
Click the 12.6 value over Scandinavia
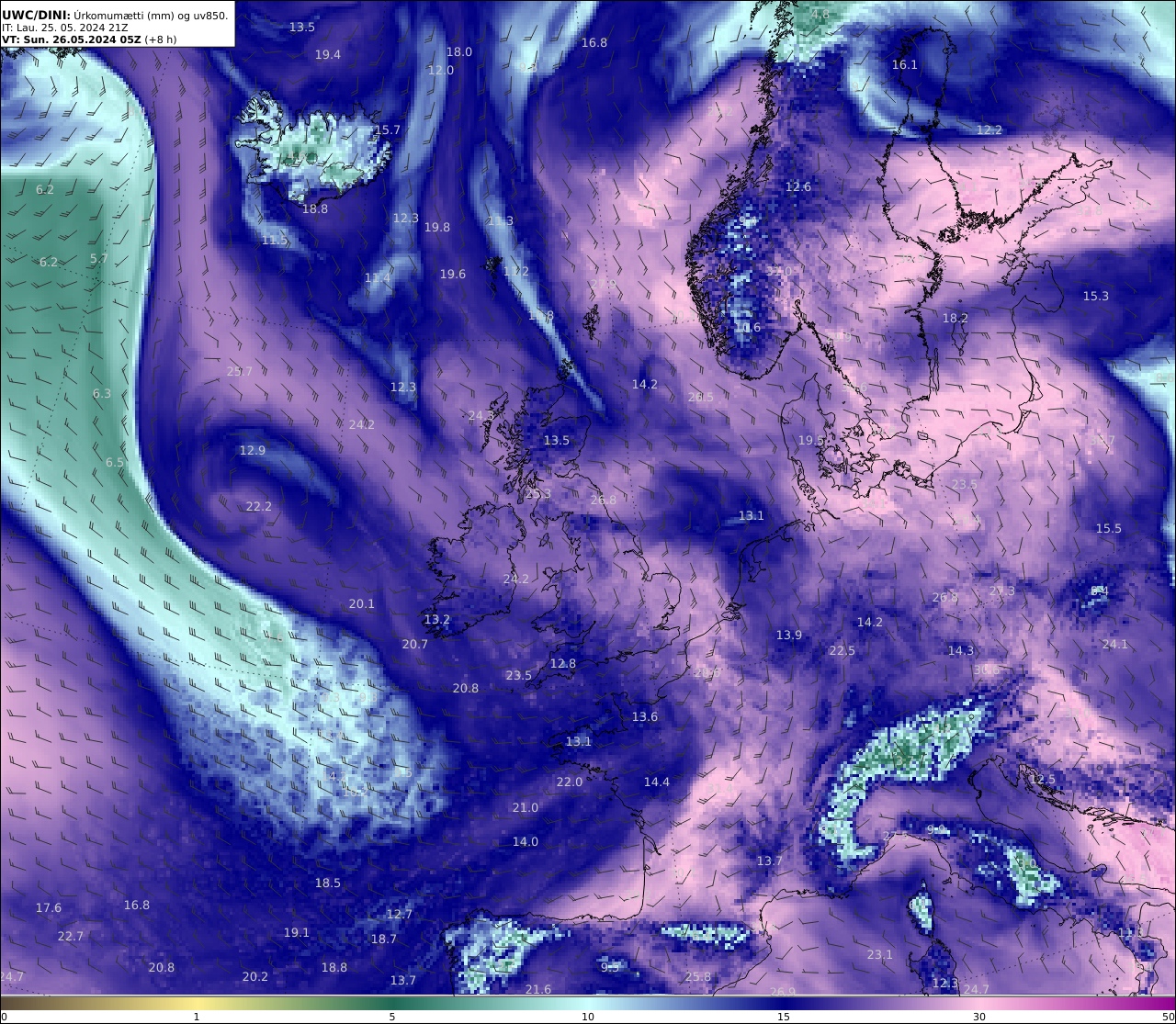click(798, 187)
